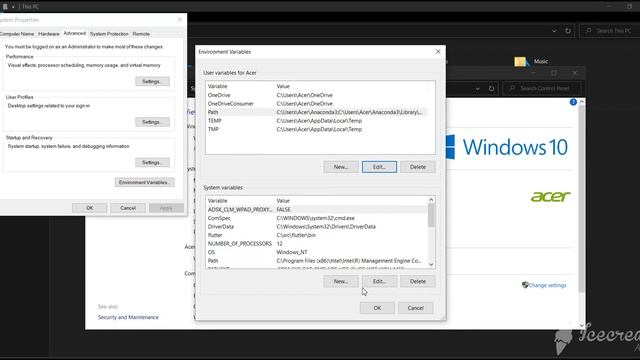The height and width of the screenshot is (360, 640).
Task: Switch to Hardware tab
Action: tap(49, 34)
